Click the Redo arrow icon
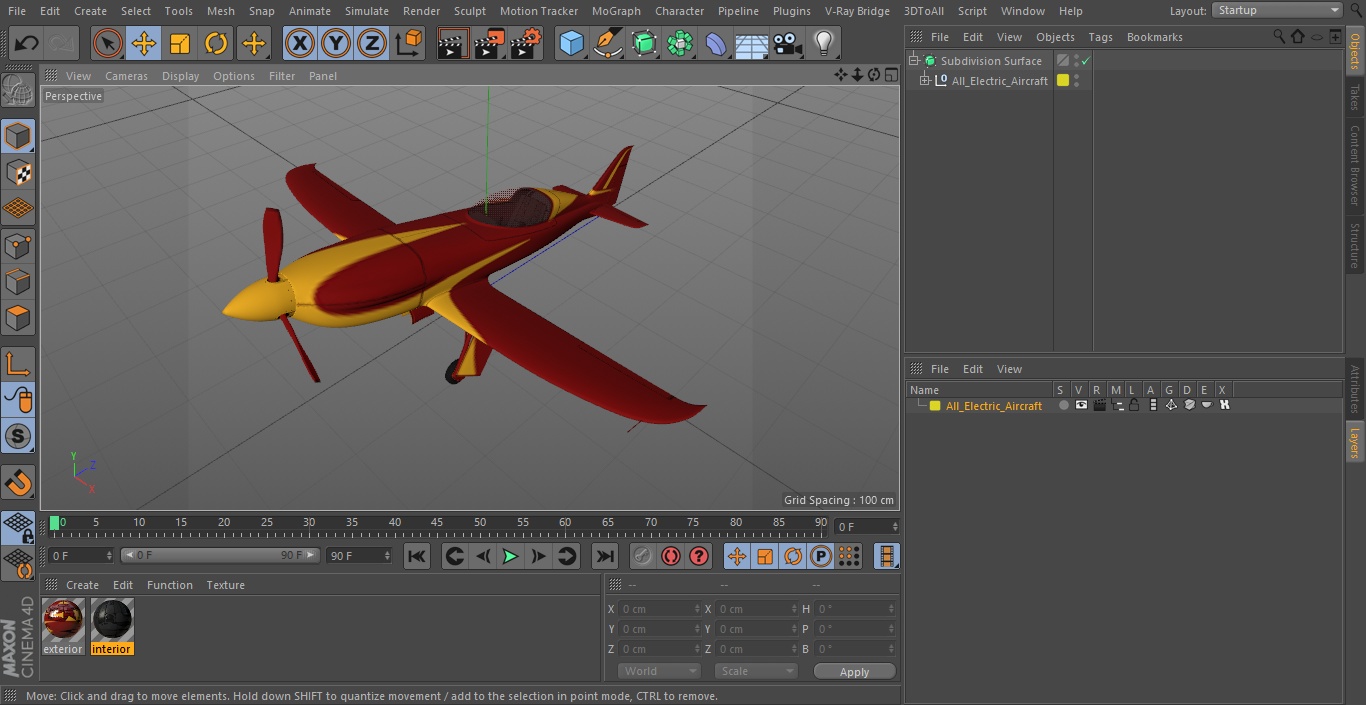This screenshot has width=1366, height=705. click(x=62, y=43)
